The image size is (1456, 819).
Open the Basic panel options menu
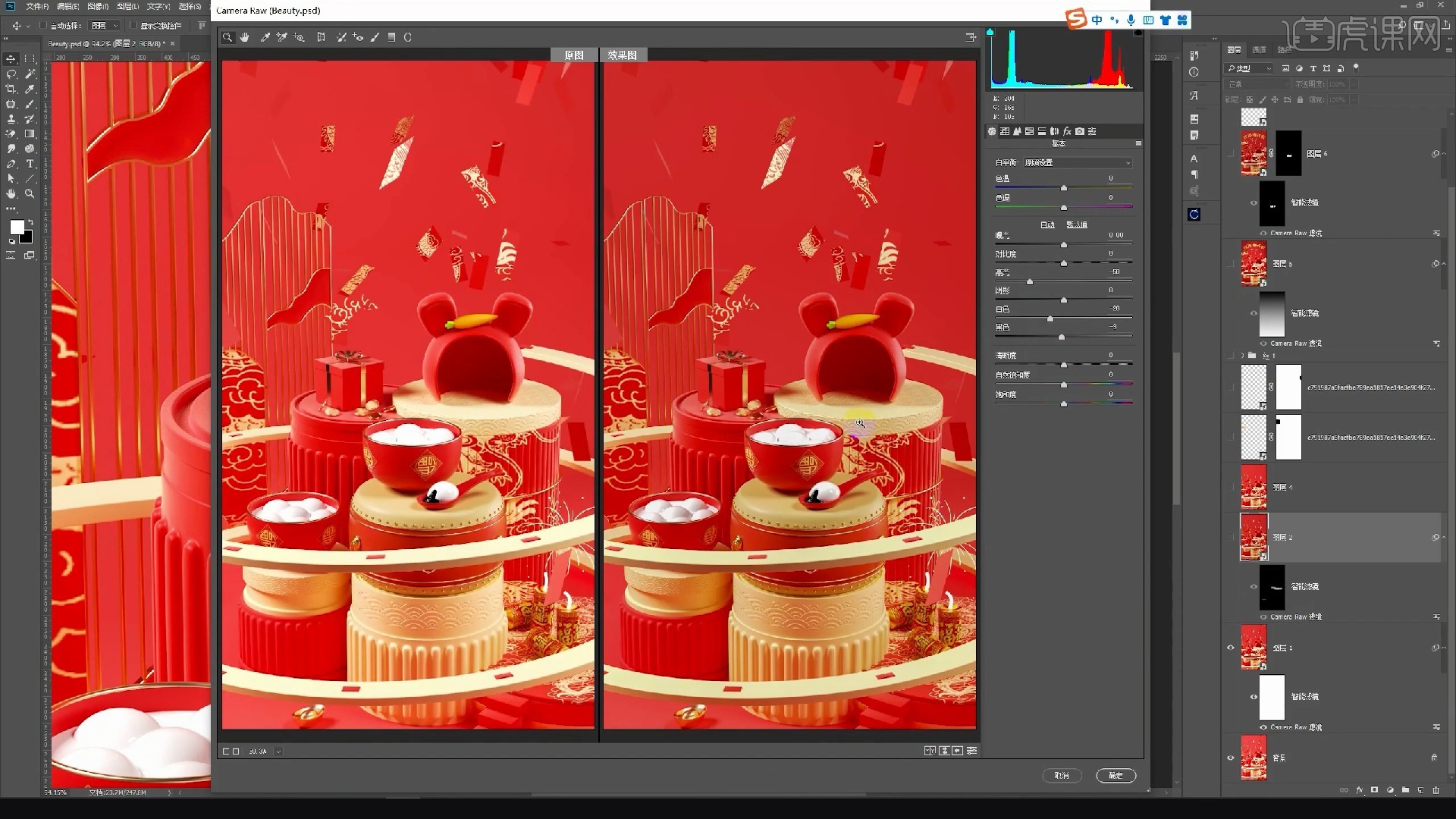pos(1138,143)
